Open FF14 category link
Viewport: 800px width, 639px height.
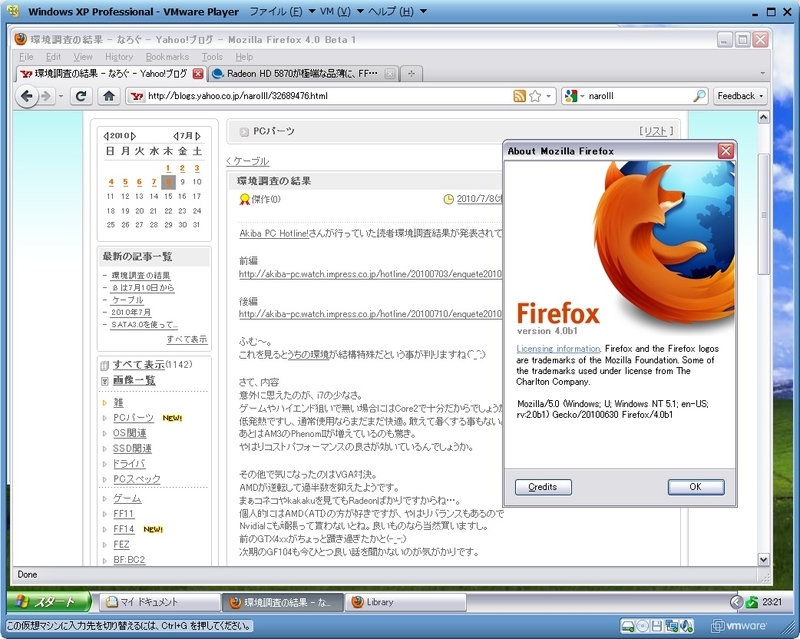pyautogui.click(x=123, y=529)
